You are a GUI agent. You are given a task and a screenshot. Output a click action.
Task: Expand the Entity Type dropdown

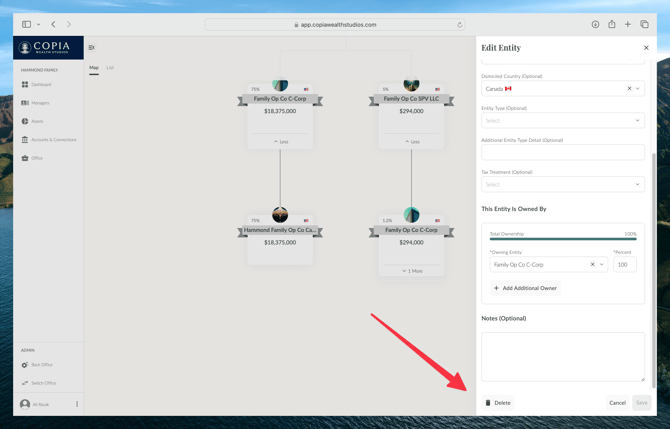click(637, 121)
